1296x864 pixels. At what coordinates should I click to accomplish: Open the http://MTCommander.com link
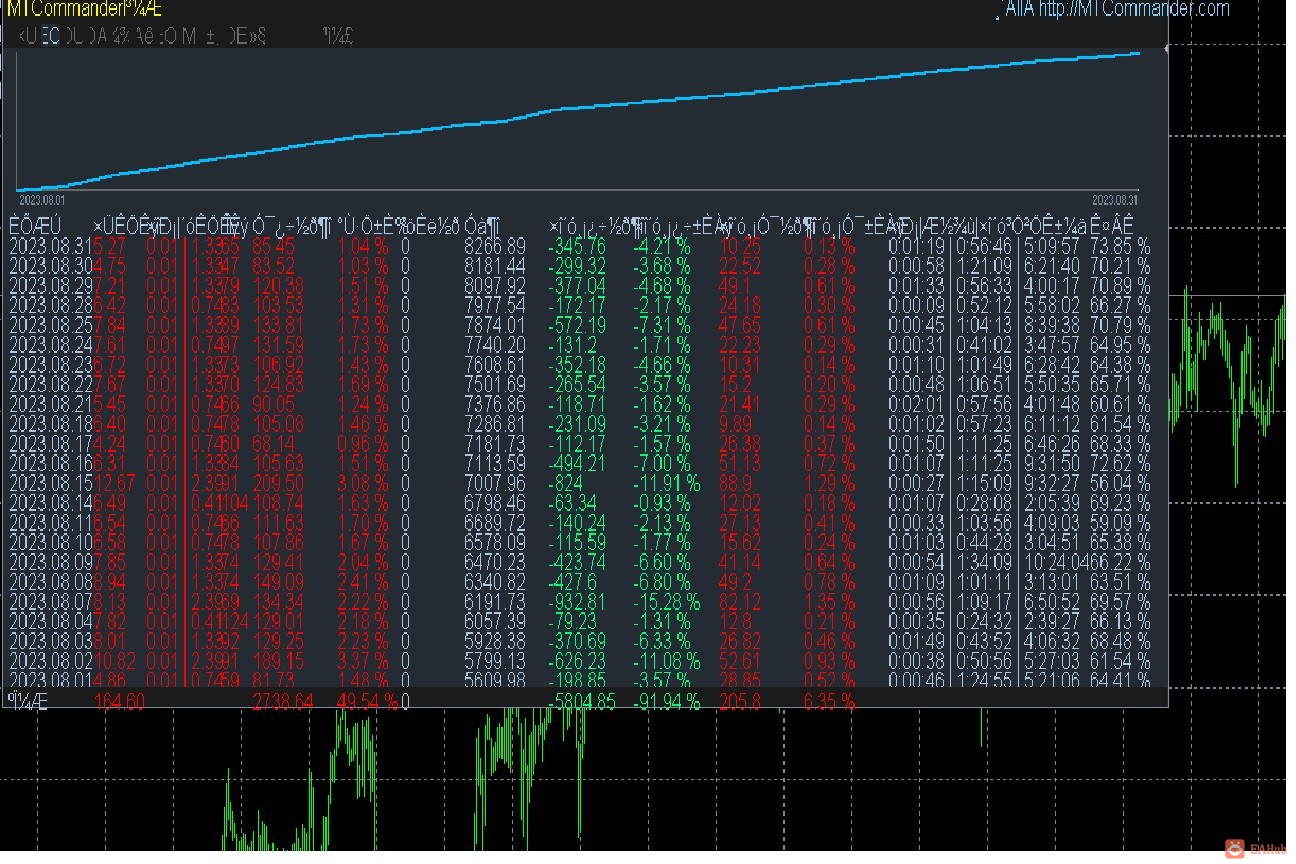click(x=1134, y=9)
